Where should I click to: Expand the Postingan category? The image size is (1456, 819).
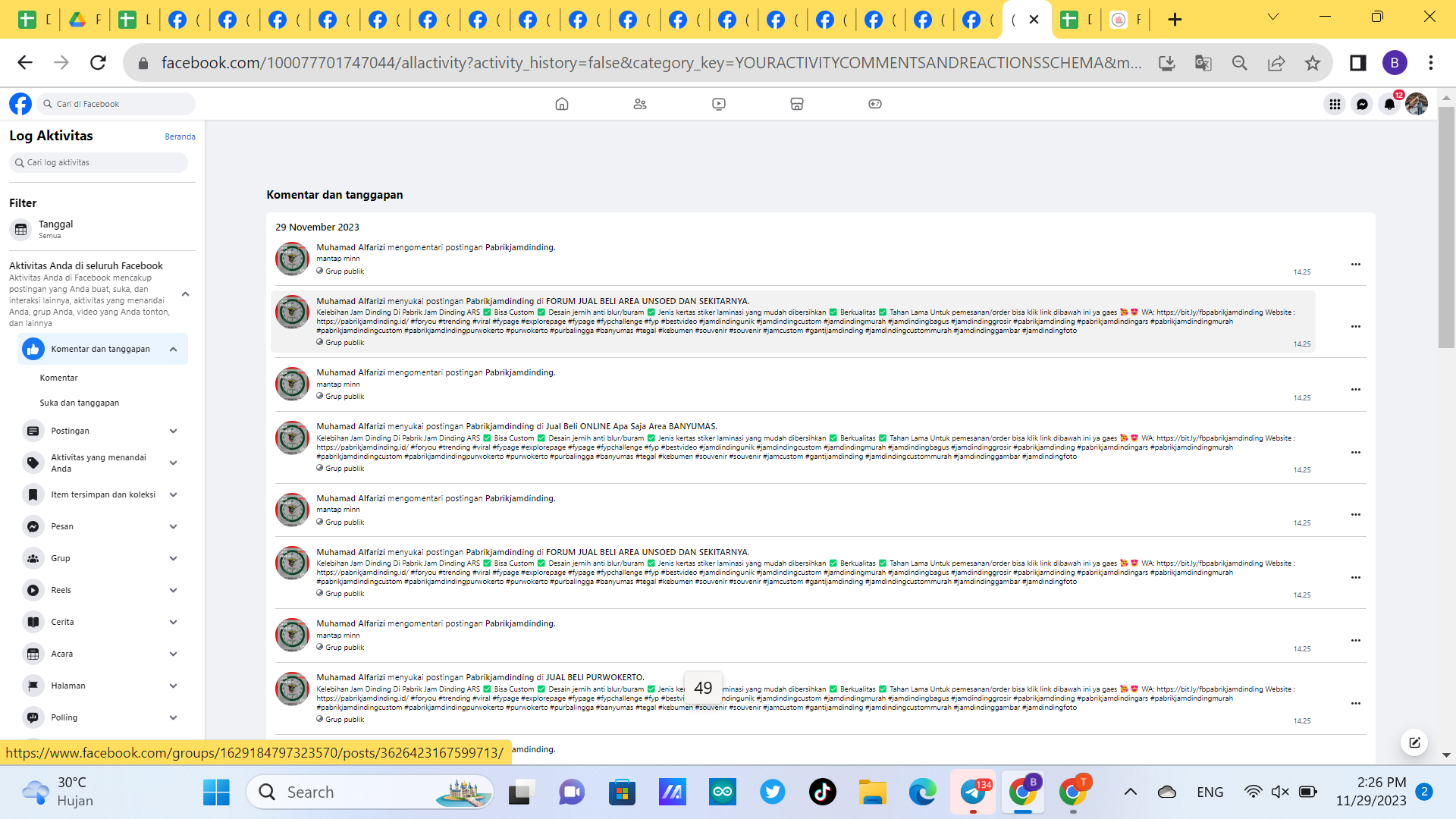(x=173, y=431)
